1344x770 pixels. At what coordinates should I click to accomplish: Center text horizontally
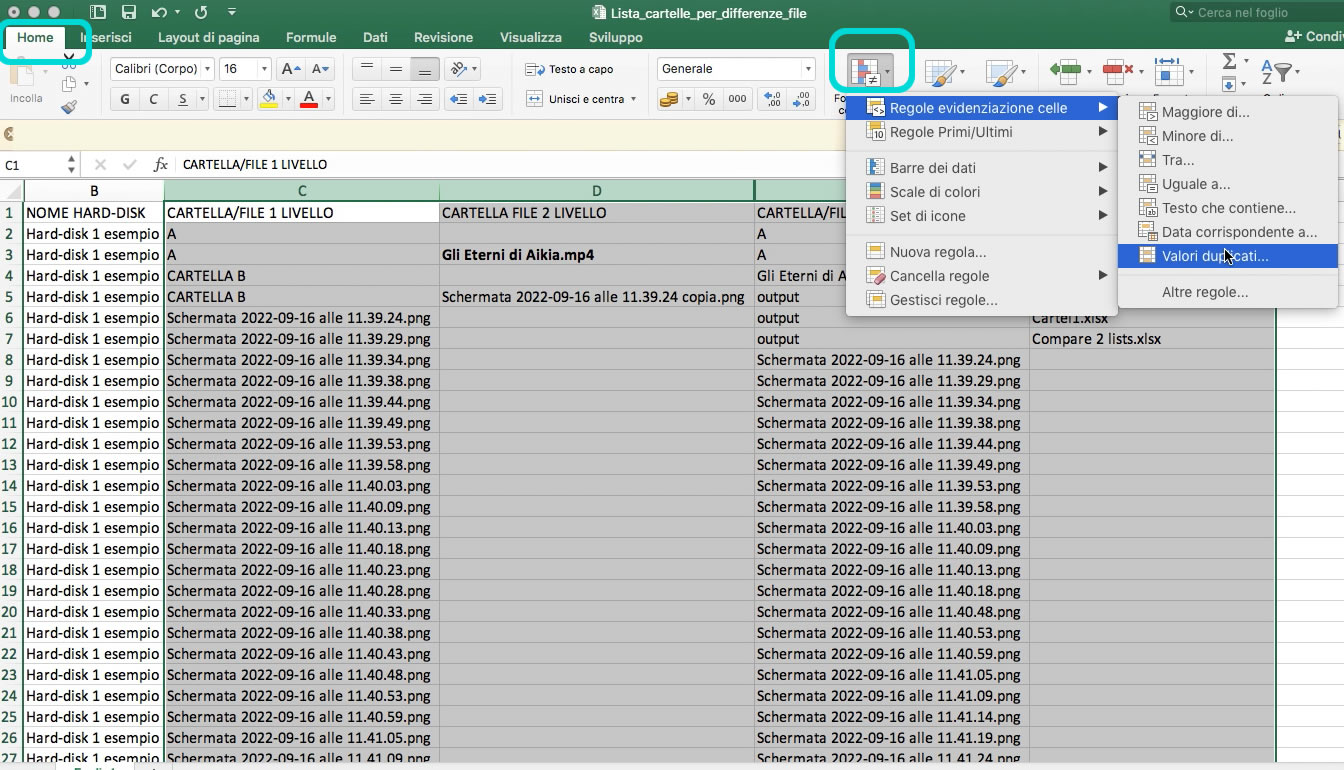coord(396,99)
